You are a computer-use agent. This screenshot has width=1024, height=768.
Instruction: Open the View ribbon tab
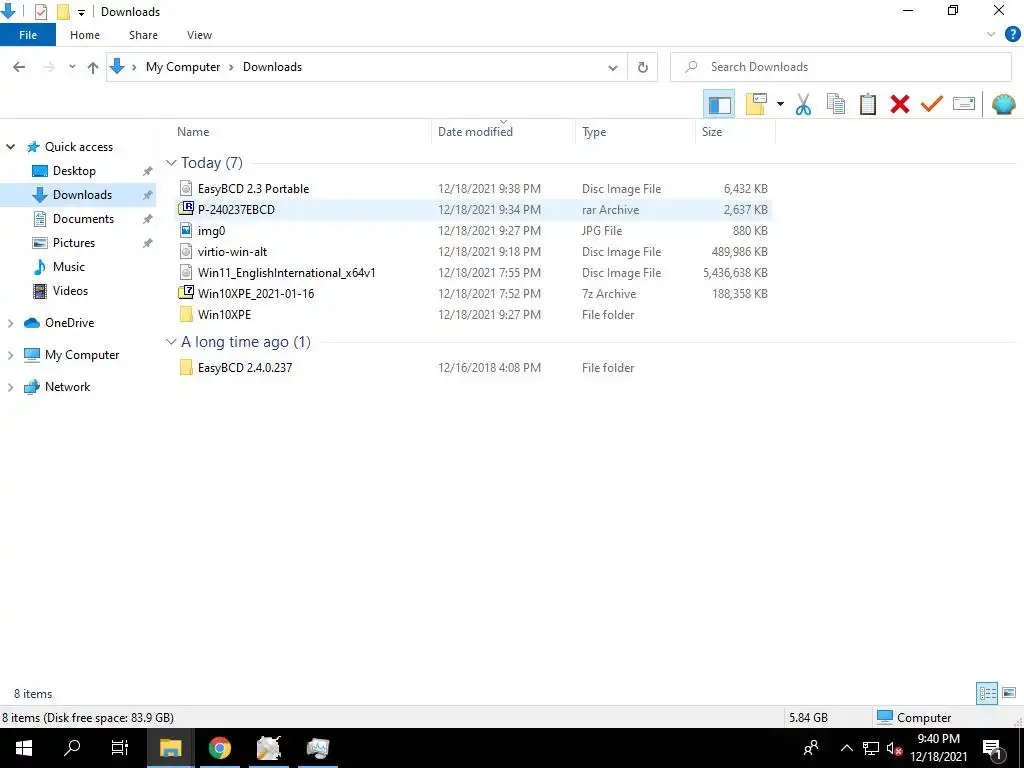pyautogui.click(x=199, y=35)
